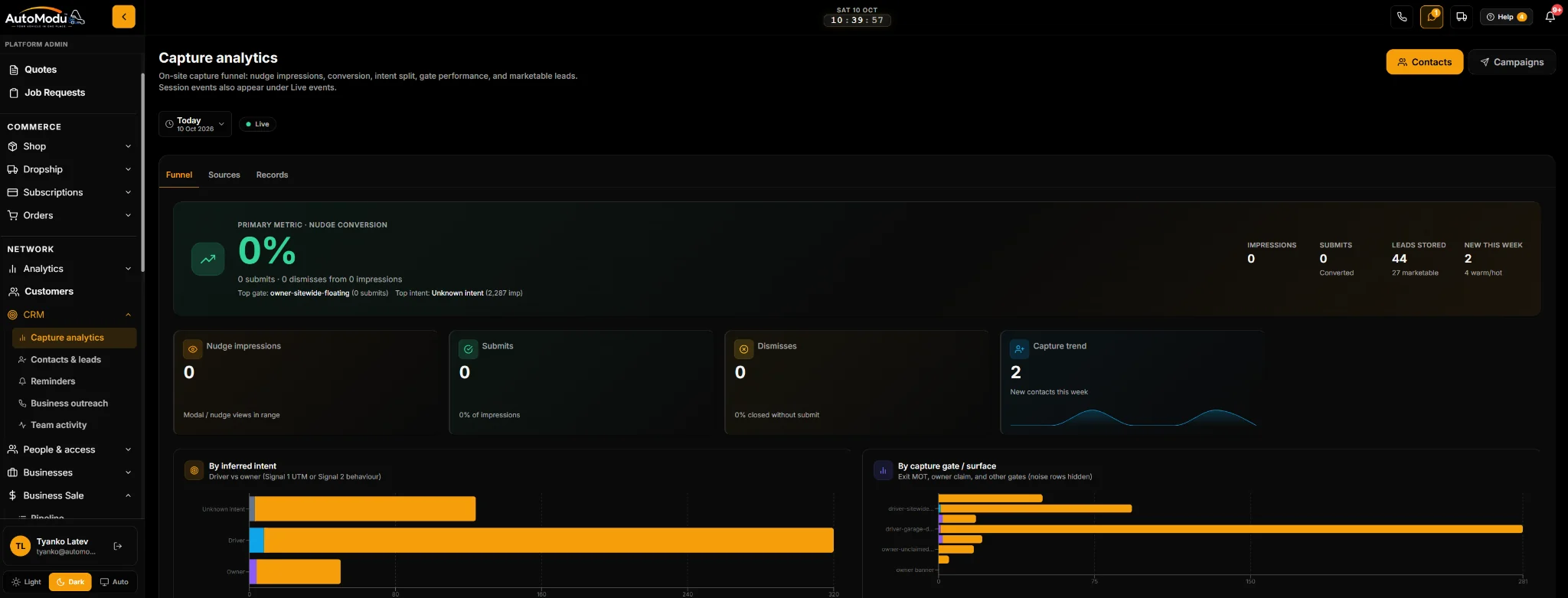Screen dimensions: 1568x598
Task: Click the By capture gate bar-chart icon
Action: [883, 470]
